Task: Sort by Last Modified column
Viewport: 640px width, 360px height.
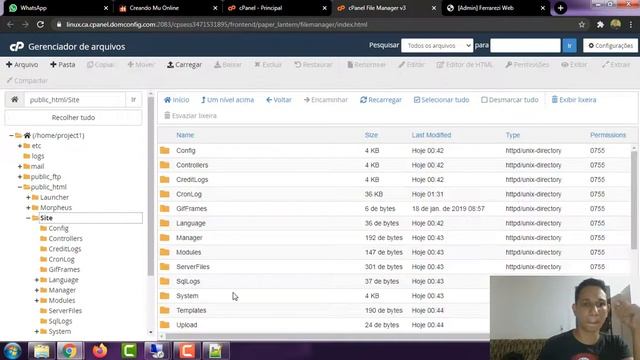Action: coord(431,135)
